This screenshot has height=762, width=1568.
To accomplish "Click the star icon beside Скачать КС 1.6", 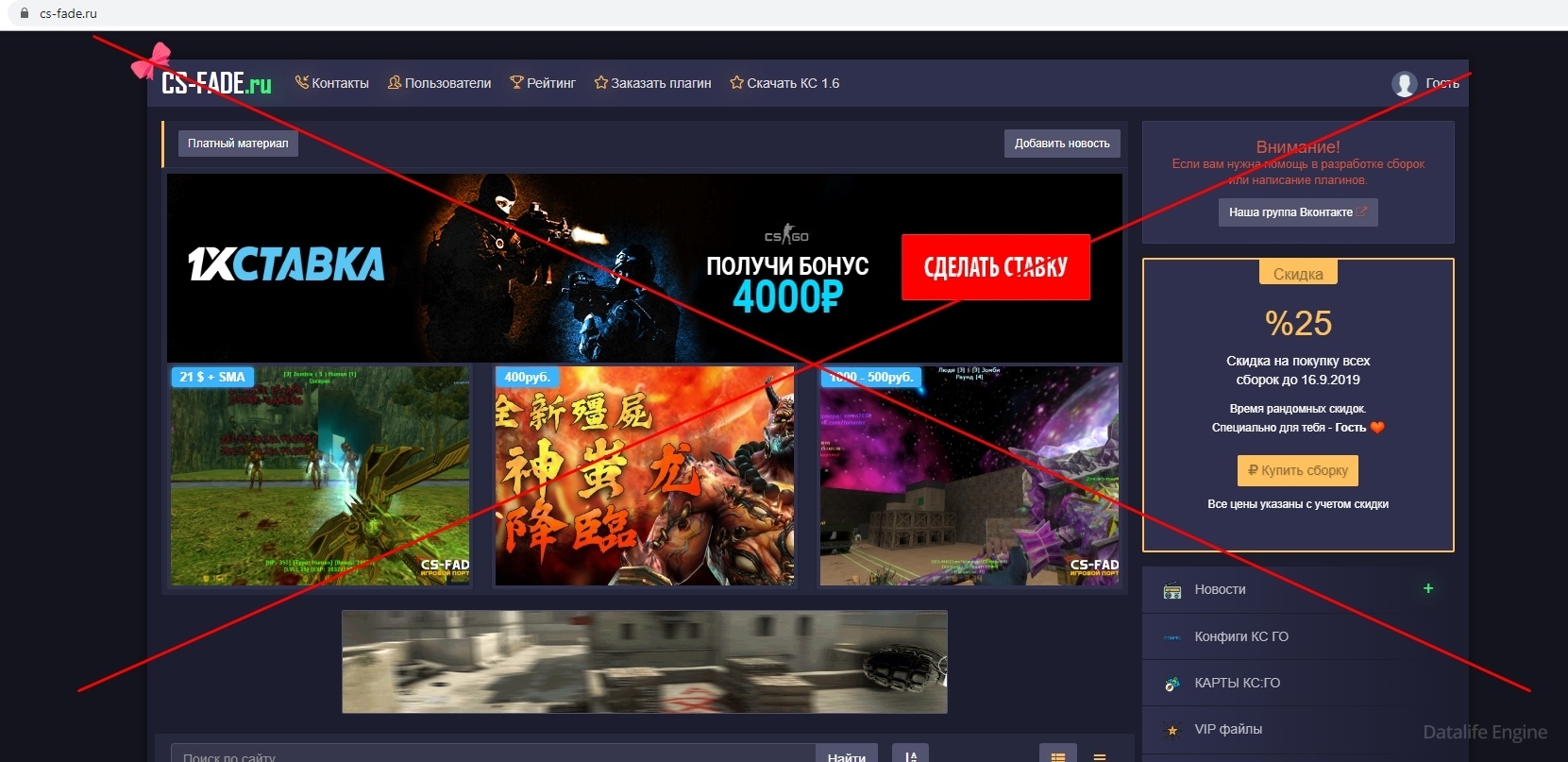I will pyautogui.click(x=736, y=82).
